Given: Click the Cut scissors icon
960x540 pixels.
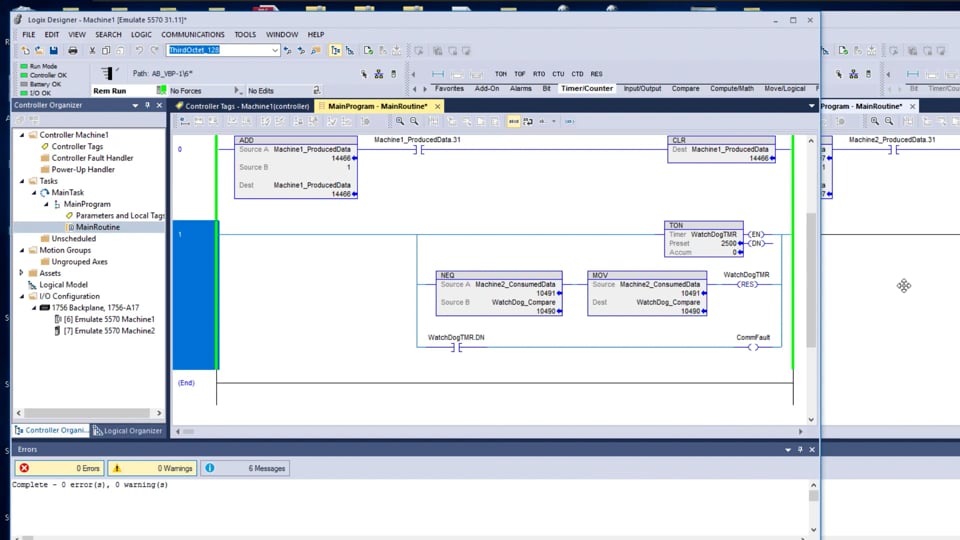Looking at the screenshot, I should point(92,50).
